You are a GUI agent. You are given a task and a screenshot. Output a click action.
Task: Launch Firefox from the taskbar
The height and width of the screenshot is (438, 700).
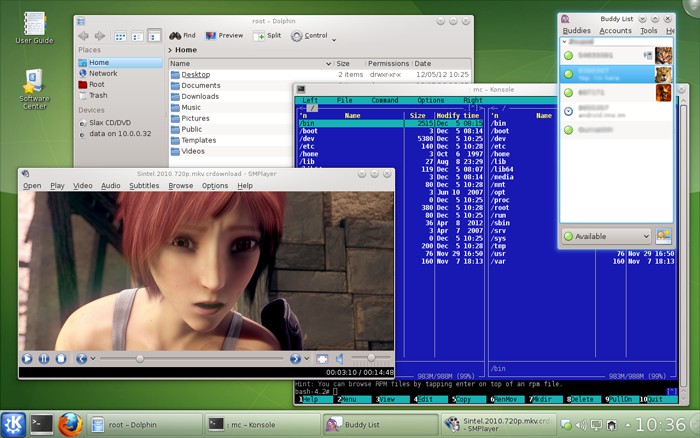(70, 424)
